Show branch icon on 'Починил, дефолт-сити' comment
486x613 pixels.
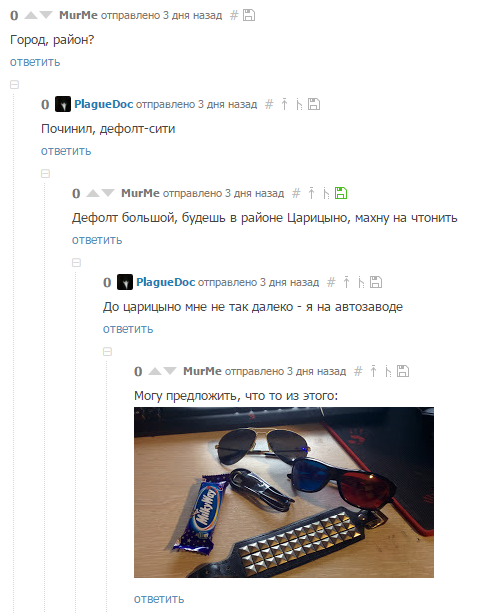coord(299,104)
